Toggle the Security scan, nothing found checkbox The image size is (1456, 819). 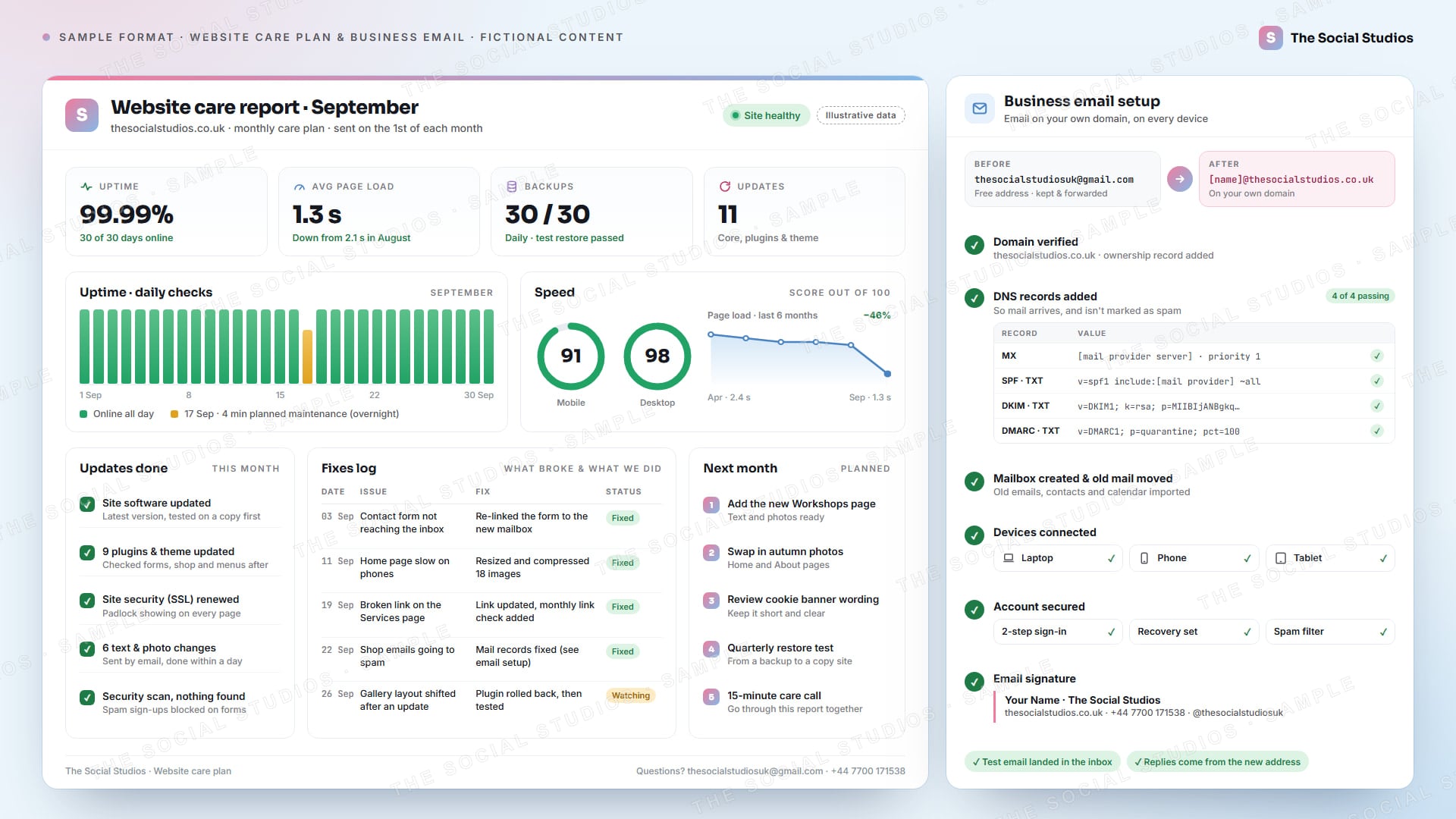pyautogui.click(x=87, y=698)
